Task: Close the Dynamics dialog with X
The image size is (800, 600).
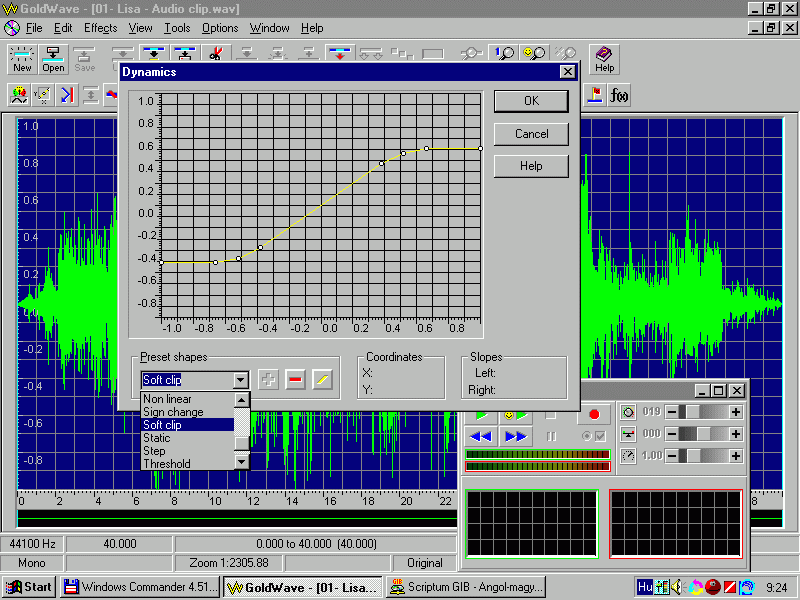Action: pyautogui.click(x=567, y=72)
